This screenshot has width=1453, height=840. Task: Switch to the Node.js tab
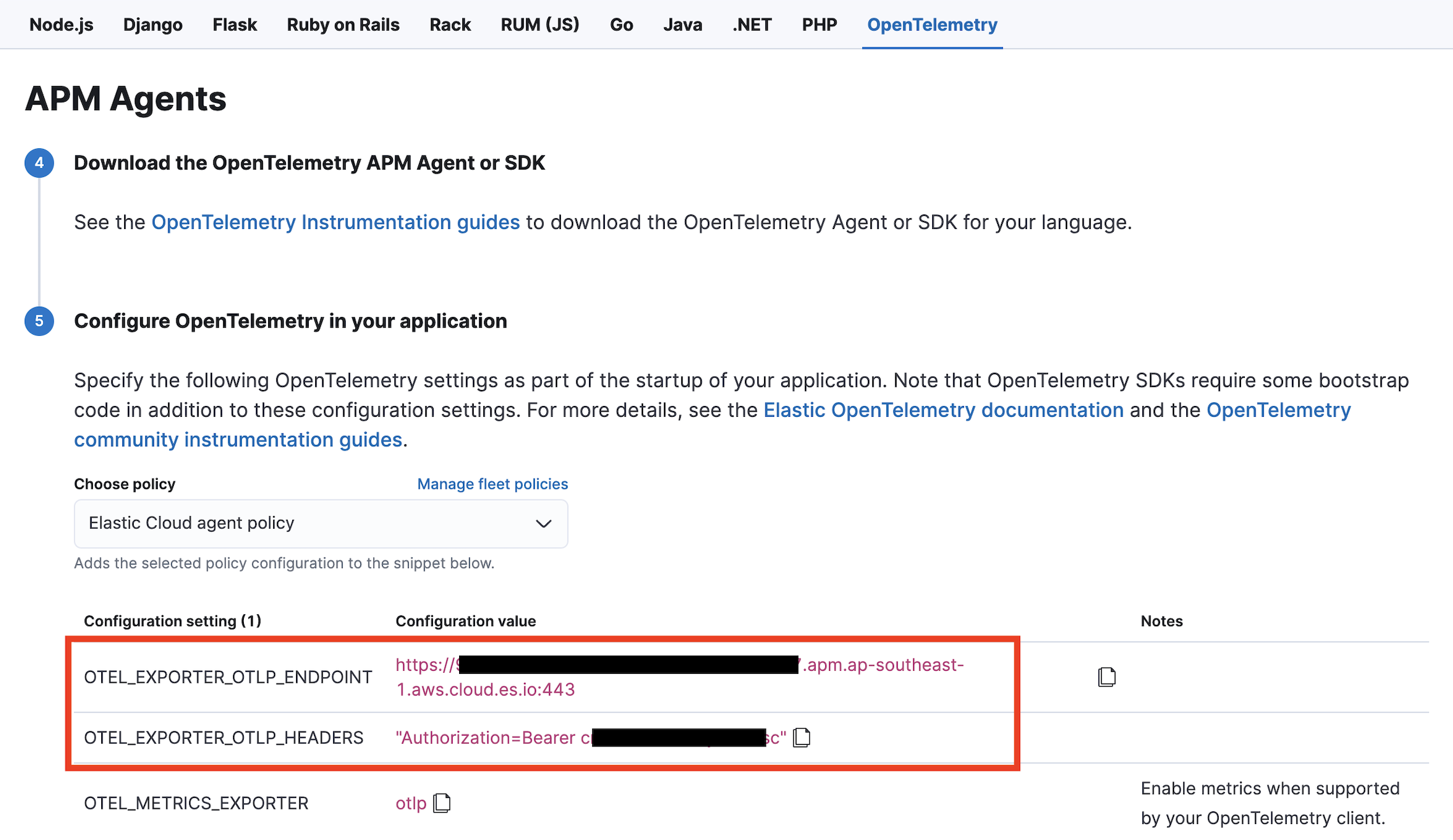point(60,24)
